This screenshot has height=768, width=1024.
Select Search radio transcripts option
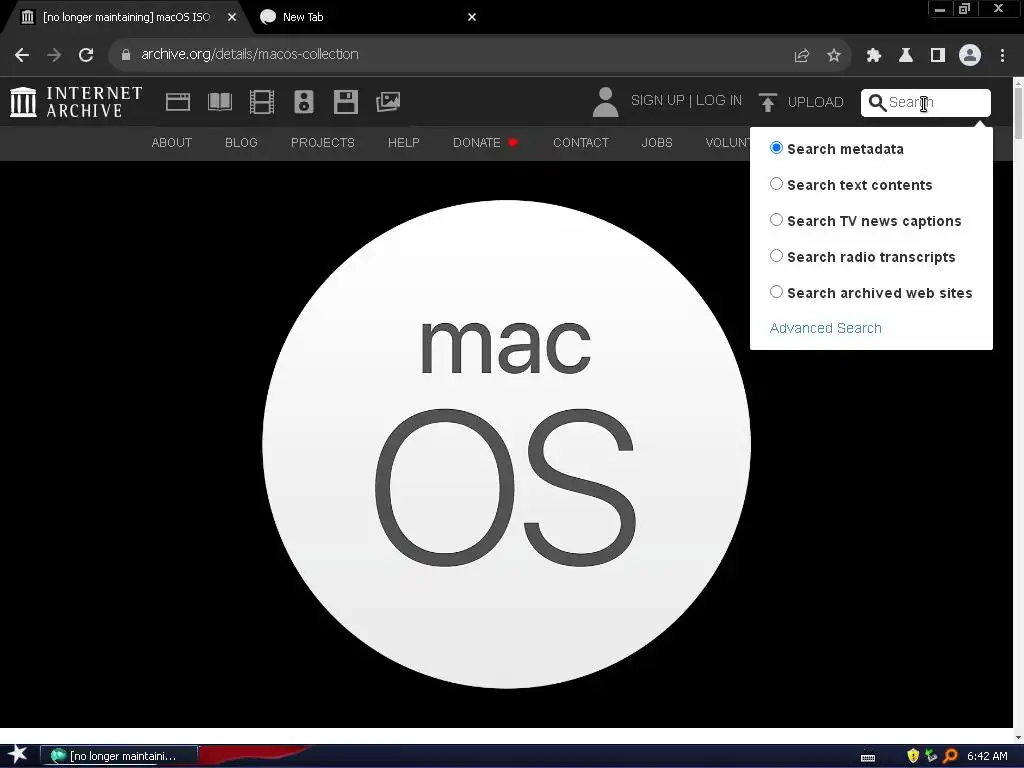pyautogui.click(x=776, y=255)
